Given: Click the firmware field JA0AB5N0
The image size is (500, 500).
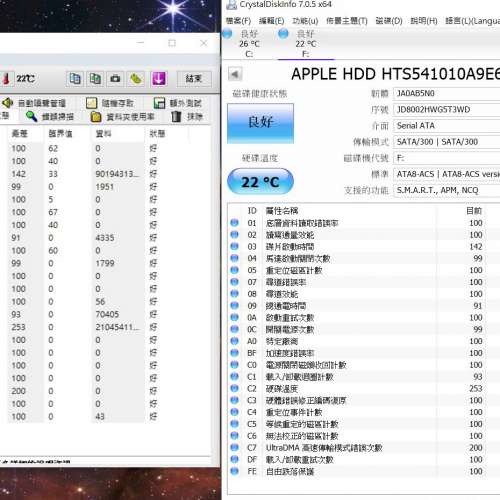Looking at the screenshot, I should point(447,93).
